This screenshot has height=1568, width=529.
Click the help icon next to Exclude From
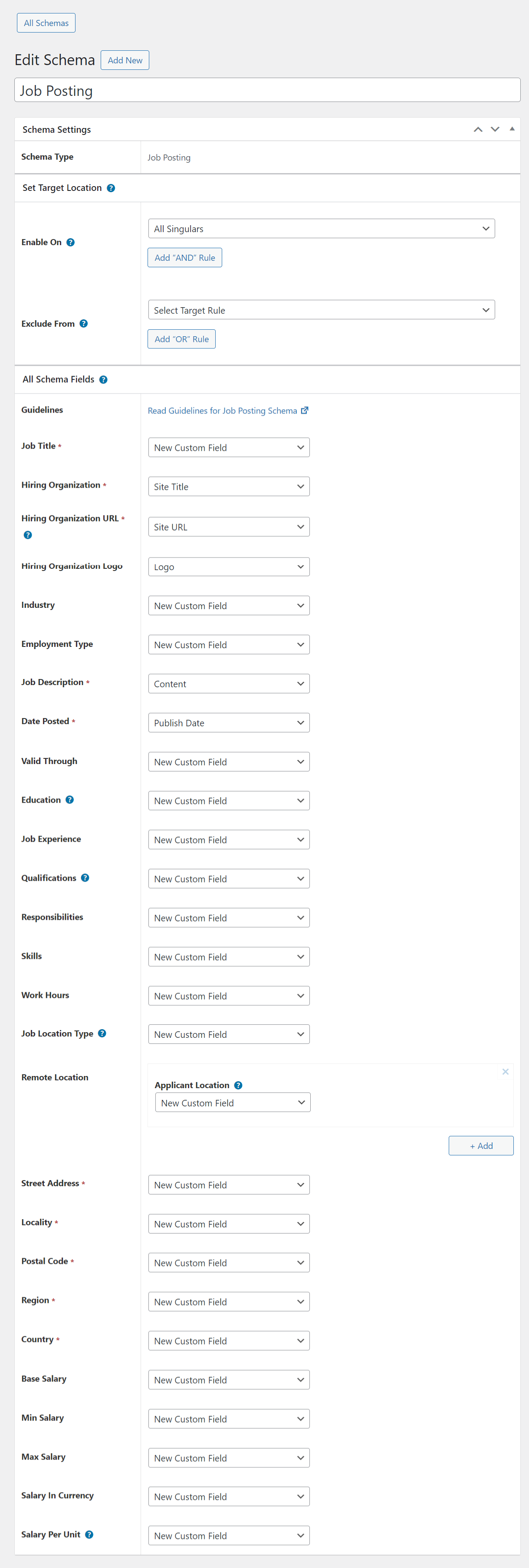[85, 323]
